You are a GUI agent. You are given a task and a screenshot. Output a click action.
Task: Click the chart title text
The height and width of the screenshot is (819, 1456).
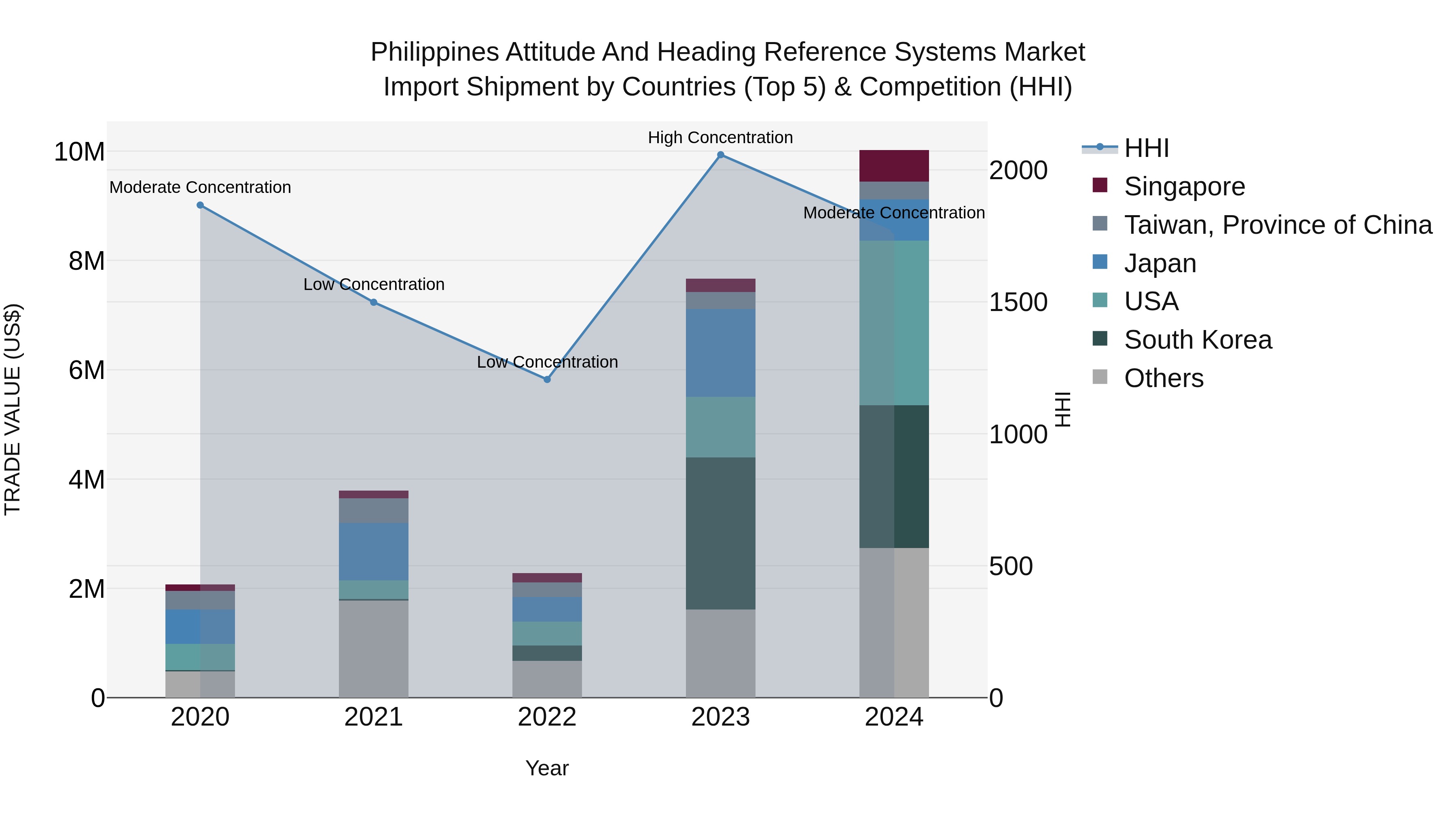728,69
